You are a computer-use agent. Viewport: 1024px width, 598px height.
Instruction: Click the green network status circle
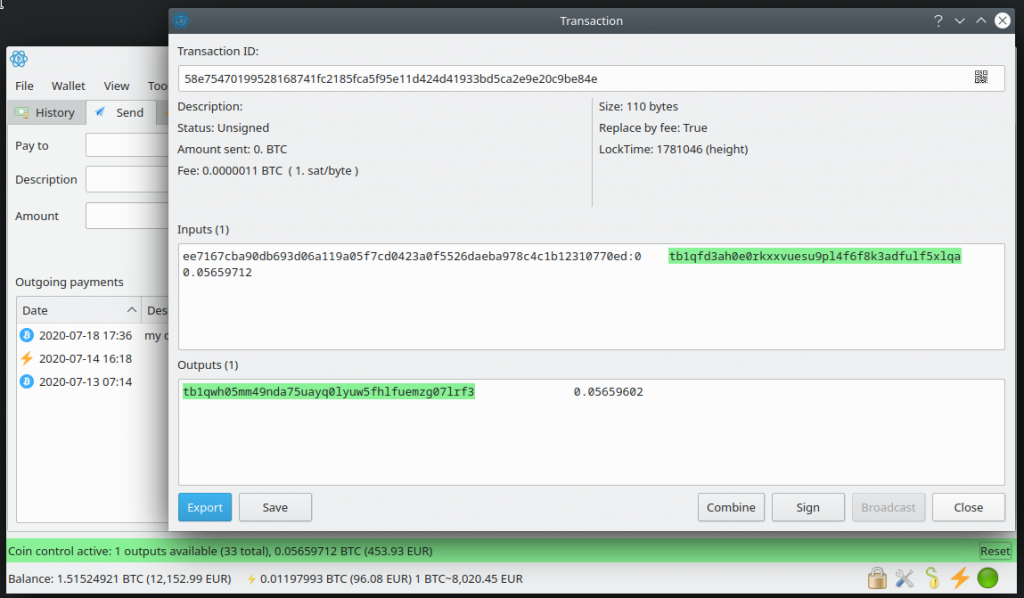[987, 578]
